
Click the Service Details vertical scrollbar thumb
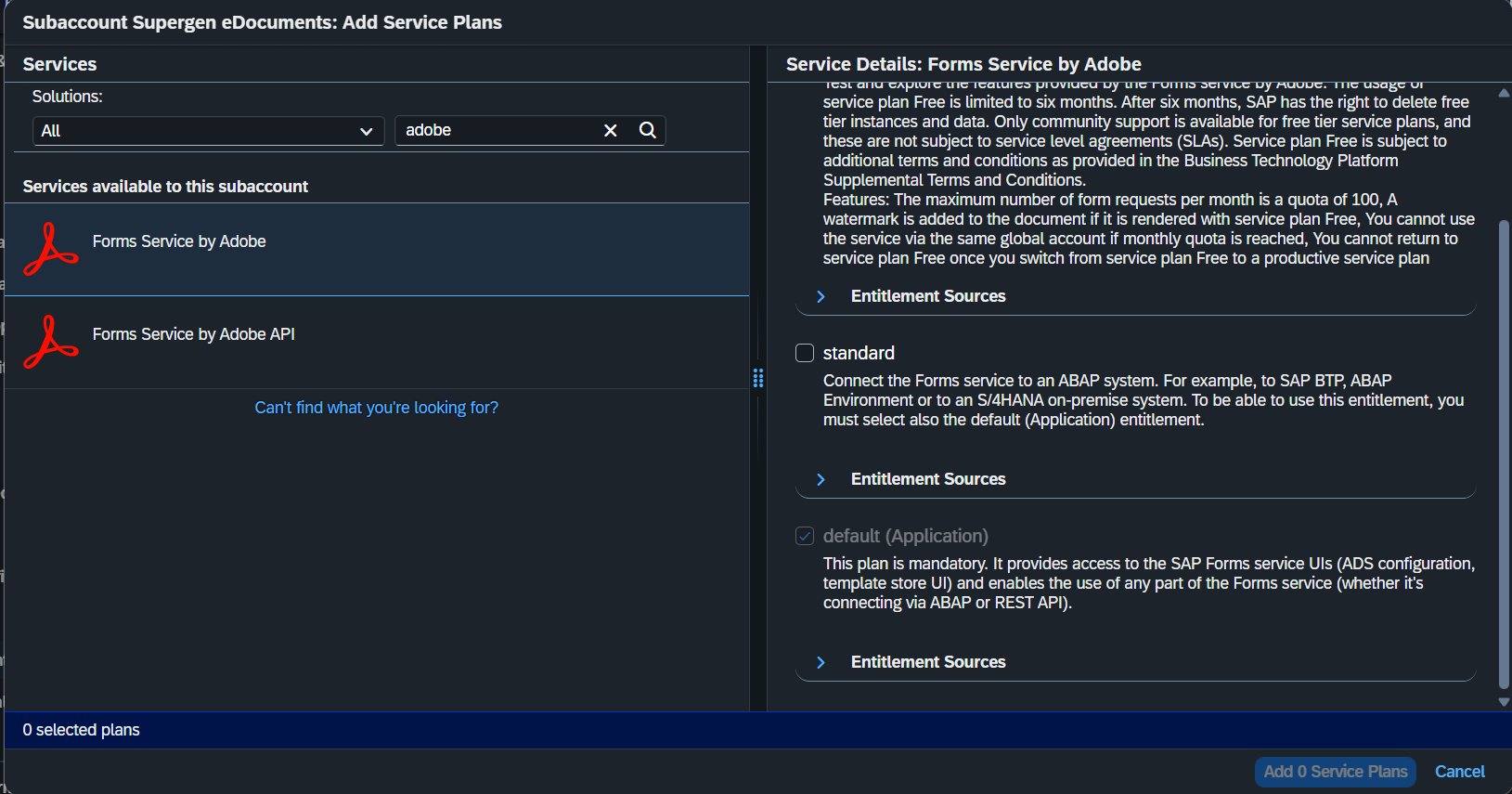point(1504,455)
